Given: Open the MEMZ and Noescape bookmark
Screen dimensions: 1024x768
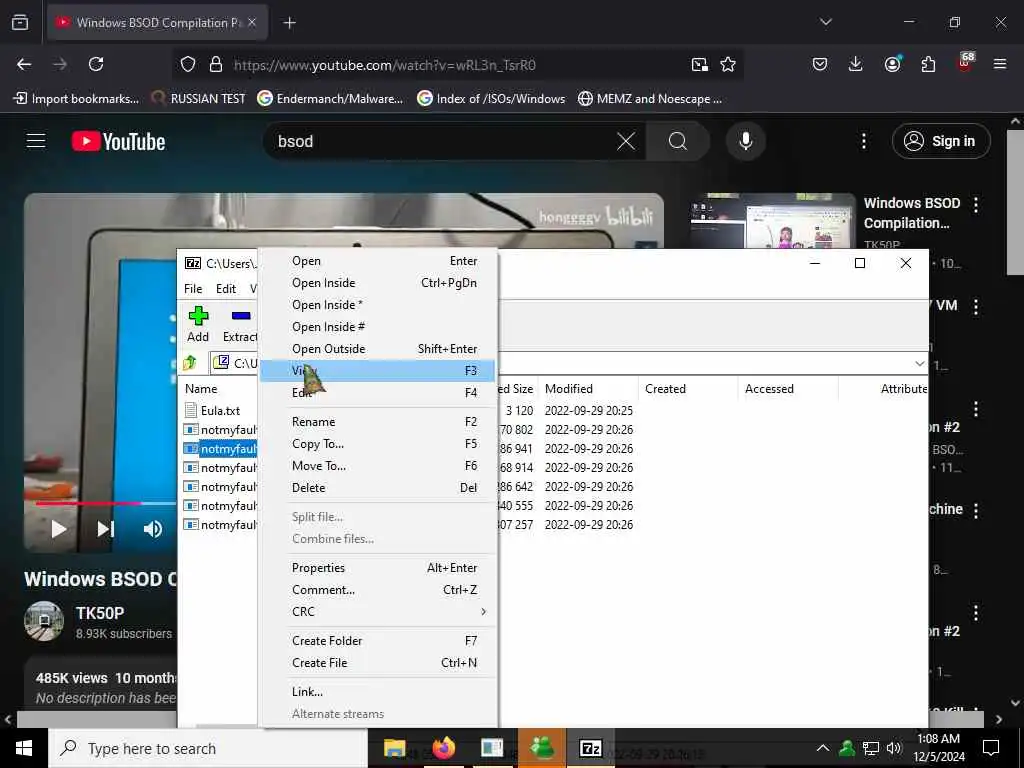Looking at the screenshot, I should click(650, 99).
